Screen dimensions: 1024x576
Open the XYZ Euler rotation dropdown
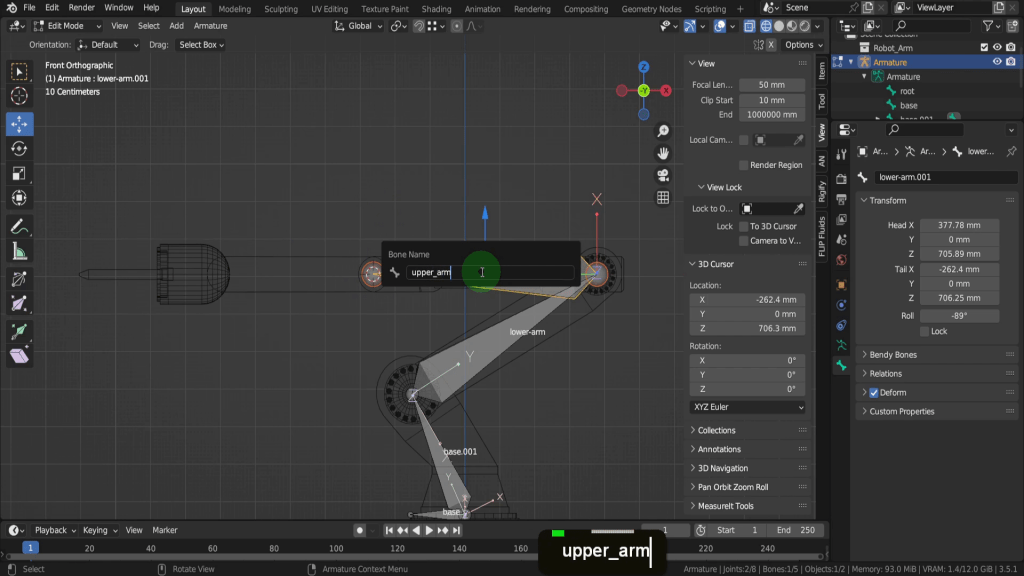coord(747,408)
